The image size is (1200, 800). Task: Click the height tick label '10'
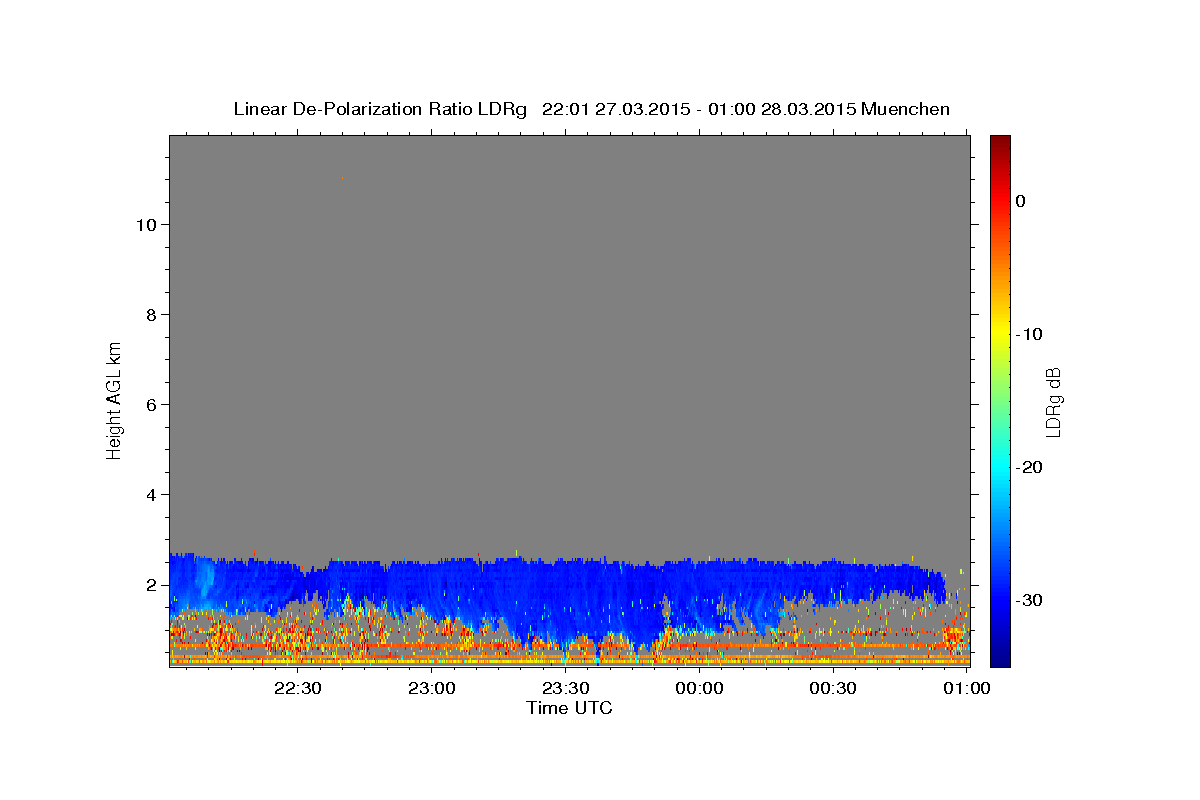145,224
